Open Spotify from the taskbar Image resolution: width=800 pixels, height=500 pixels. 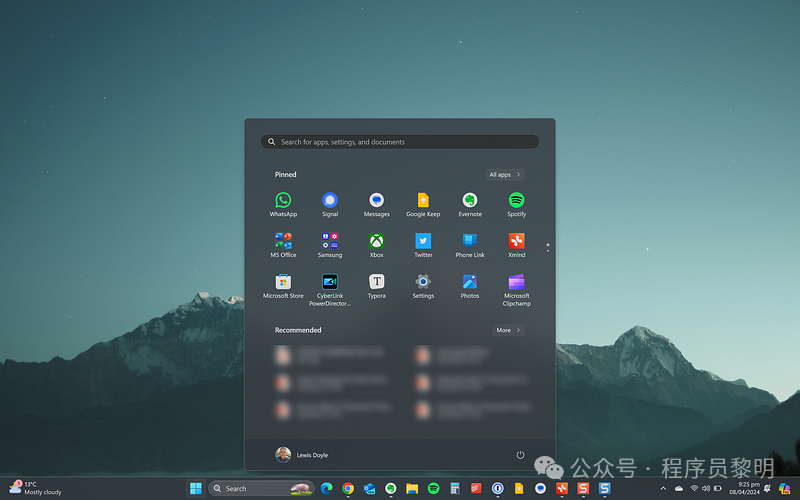[x=434, y=488]
